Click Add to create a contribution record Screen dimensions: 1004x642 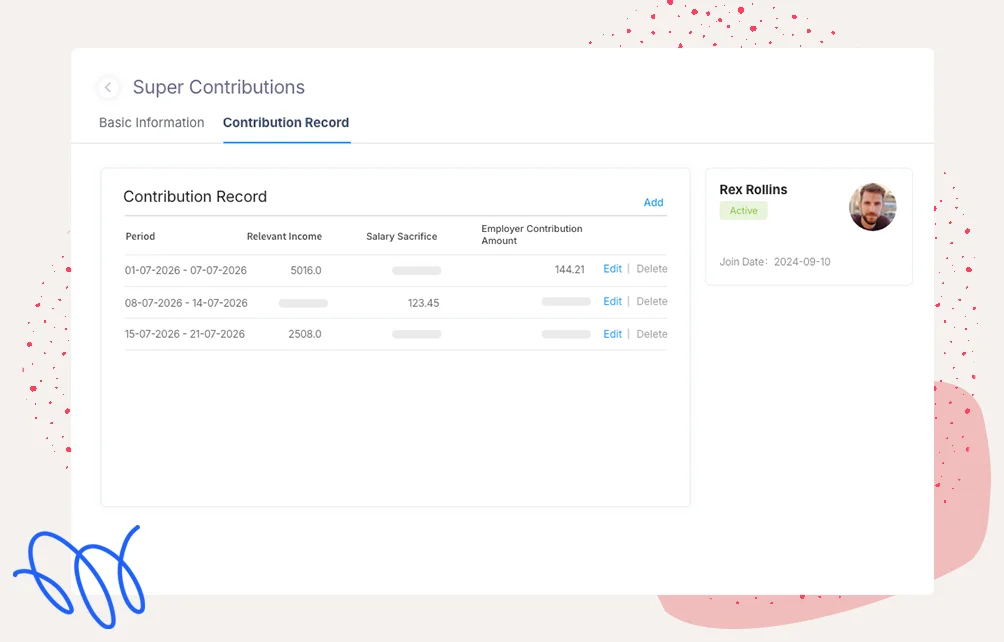coord(653,202)
